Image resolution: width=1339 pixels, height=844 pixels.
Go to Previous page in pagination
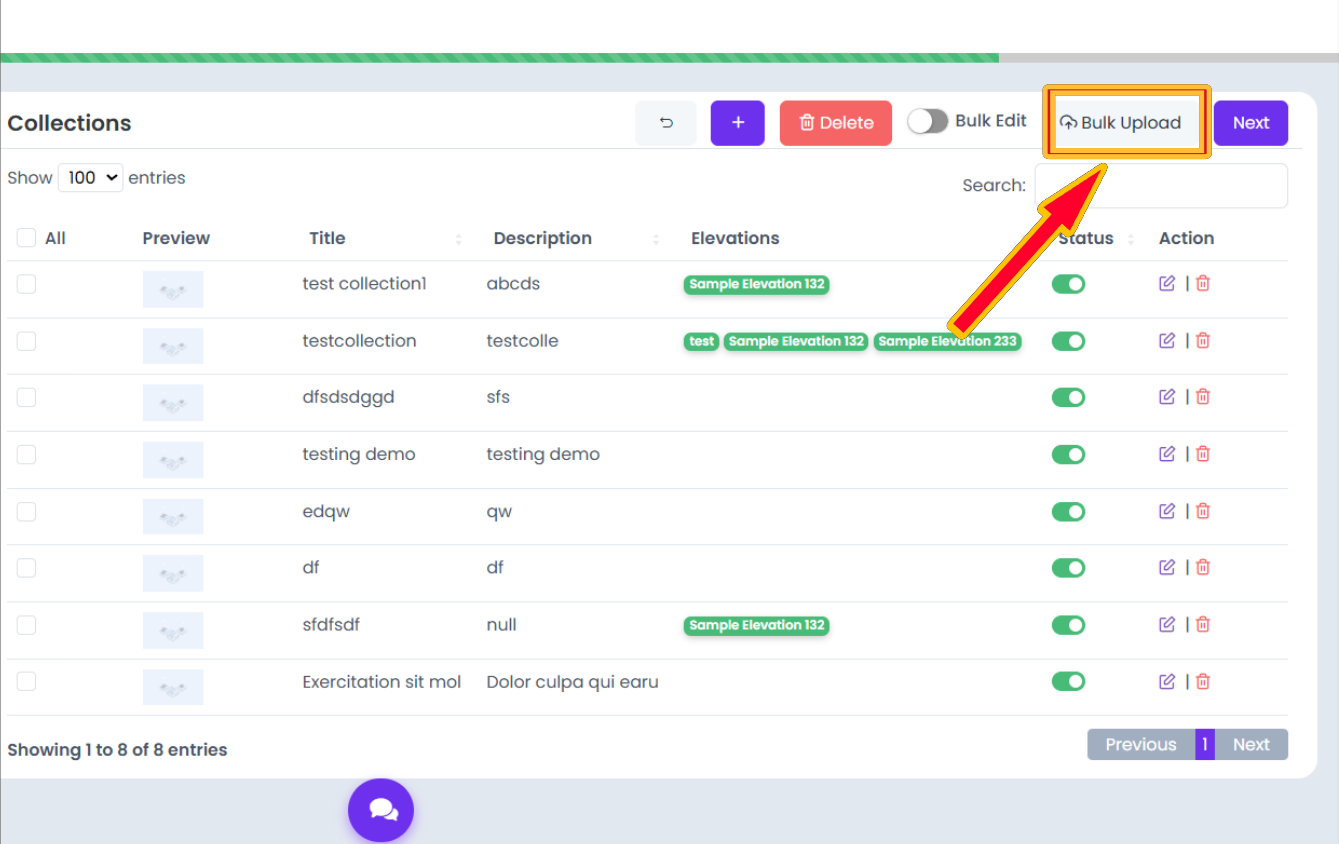(x=1141, y=744)
